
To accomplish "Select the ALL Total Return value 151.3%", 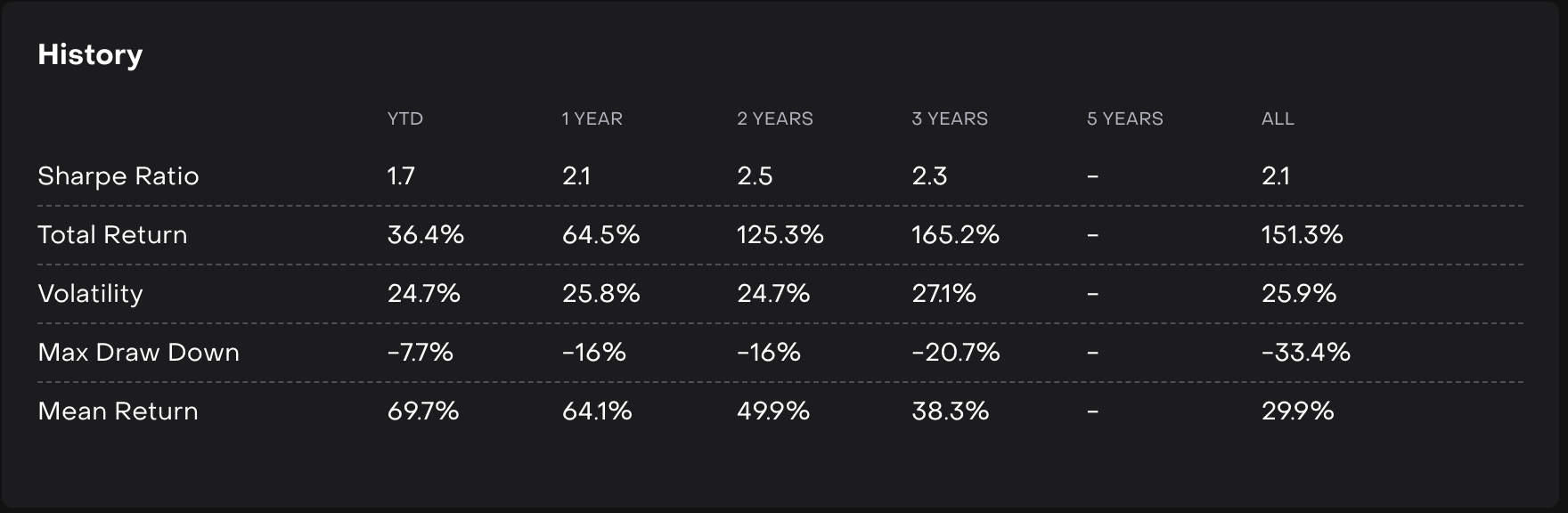I will pos(1302,234).
